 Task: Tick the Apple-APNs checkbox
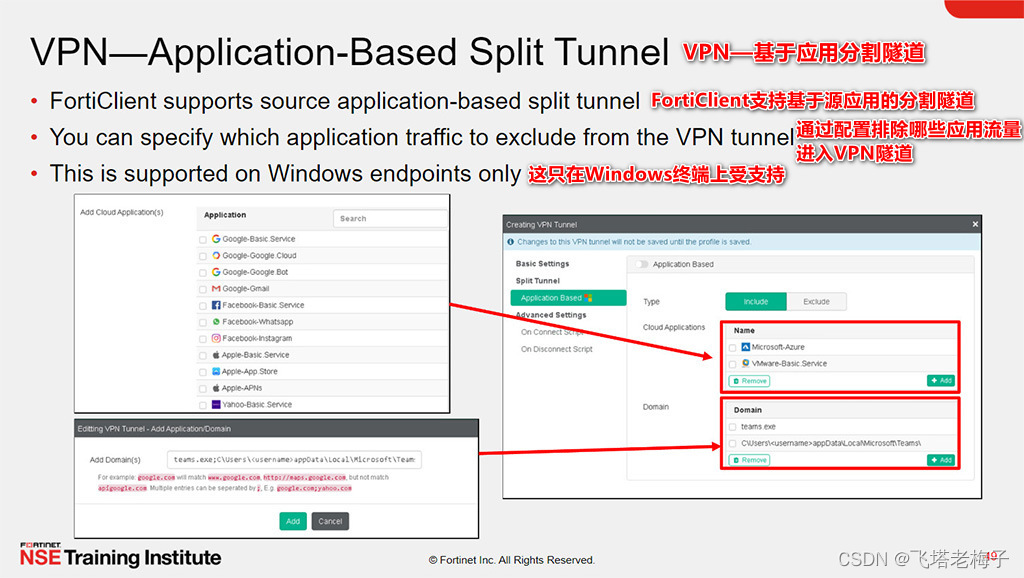(203, 389)
